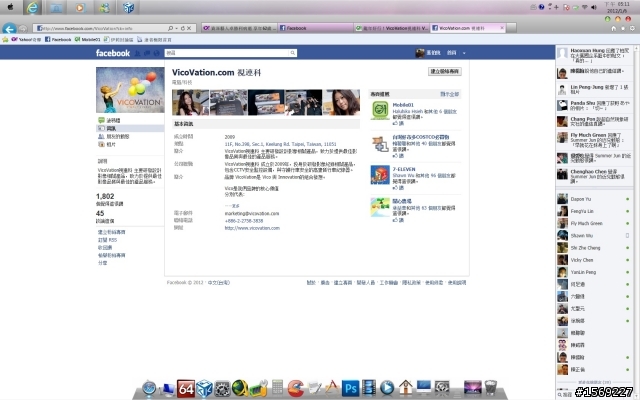Screen dimensions: 640x400
Task: Click the +886-2-2738-3838 phone number link
Action: [244, 221]
